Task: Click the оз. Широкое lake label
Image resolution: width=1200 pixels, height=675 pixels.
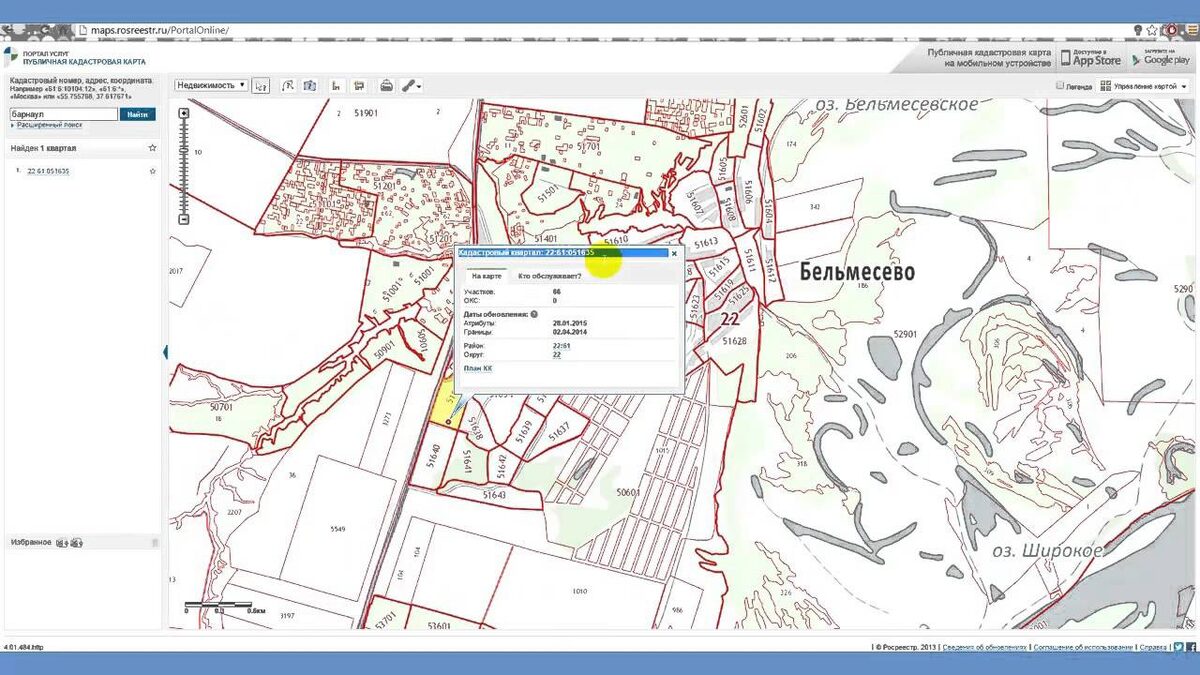Action: [x=1048, y=551]
